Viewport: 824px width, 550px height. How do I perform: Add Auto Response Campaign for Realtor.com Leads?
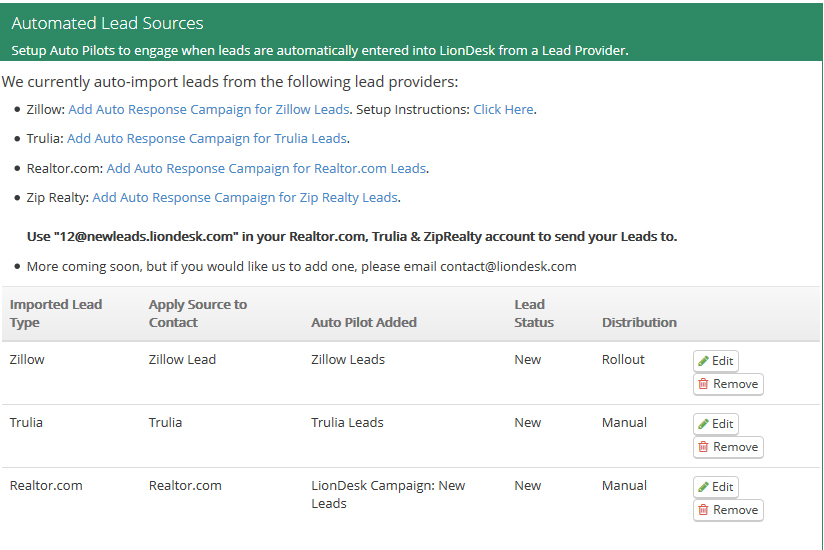[x=266, y=168]
